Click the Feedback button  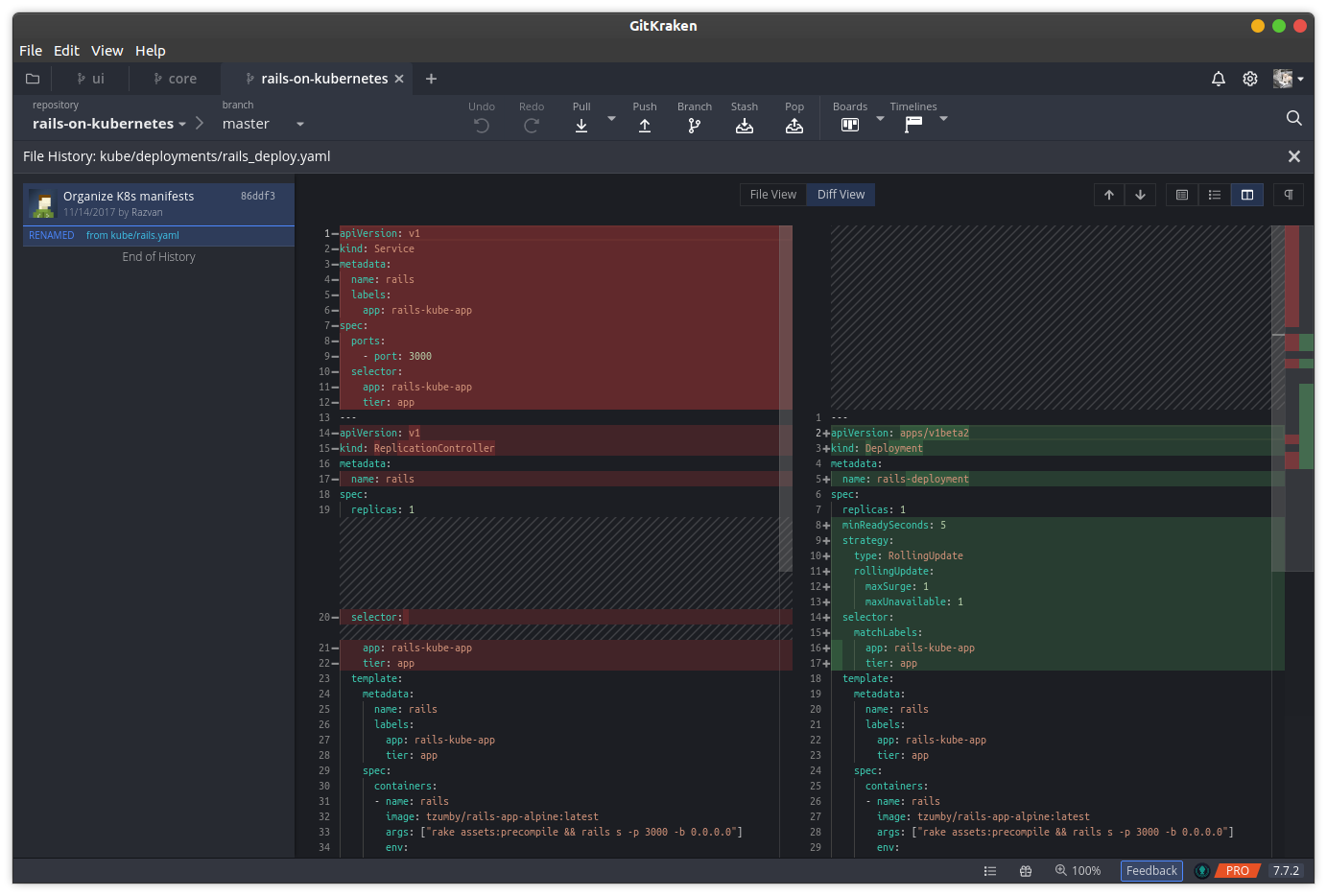1151,871
